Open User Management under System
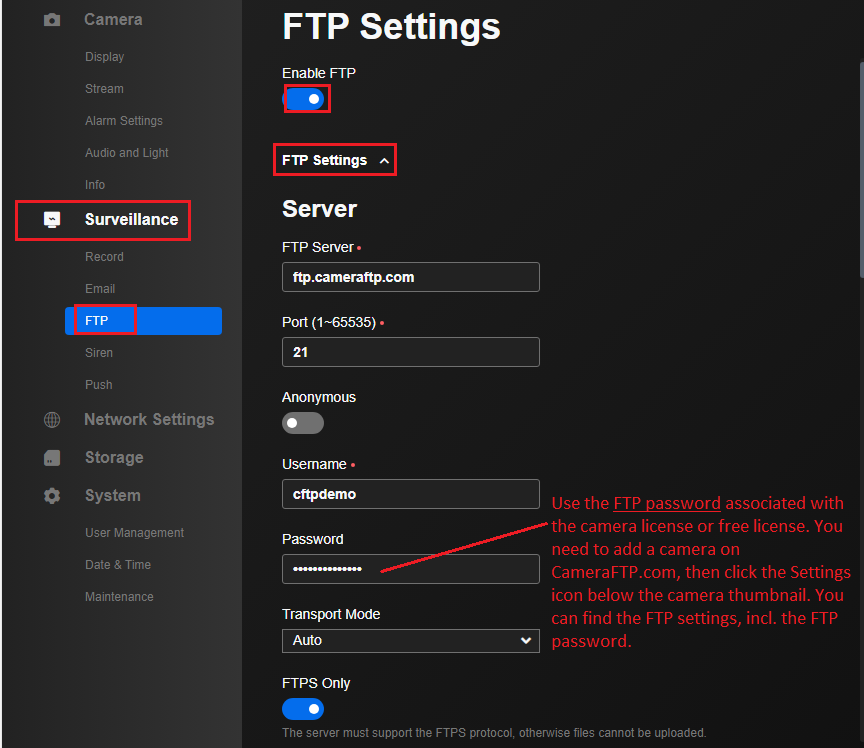Image resolution: width=864 pixels, height=748 pixels. point(135,533)
